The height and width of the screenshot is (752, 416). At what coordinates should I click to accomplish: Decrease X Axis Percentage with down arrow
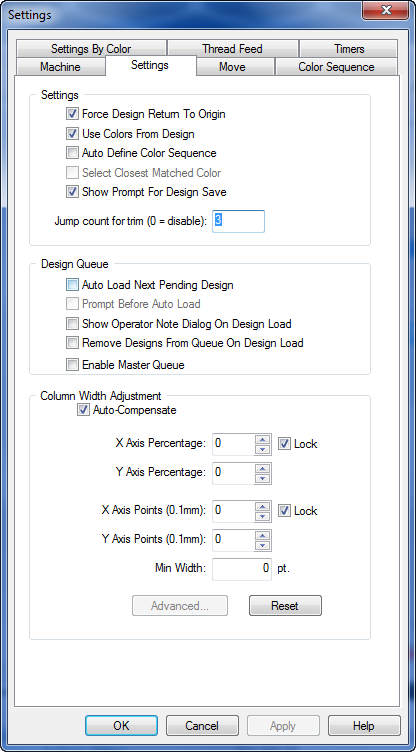262,449
